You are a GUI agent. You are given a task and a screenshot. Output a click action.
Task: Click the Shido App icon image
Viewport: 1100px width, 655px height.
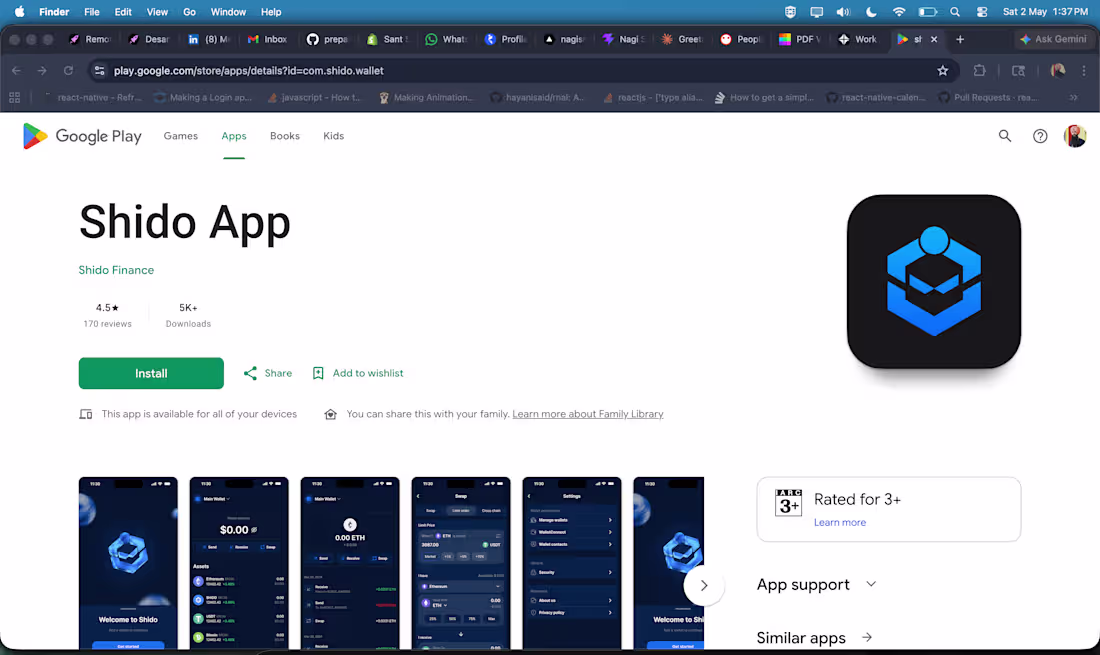point(934,281)
